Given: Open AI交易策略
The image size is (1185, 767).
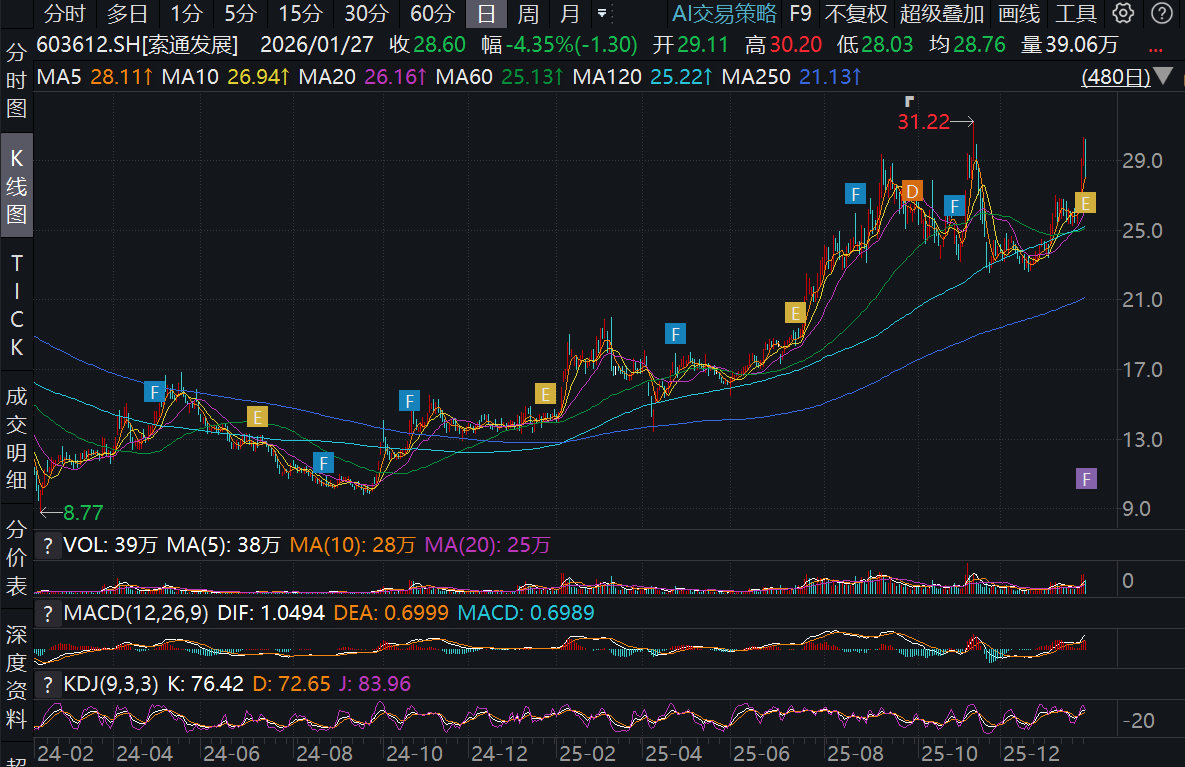Looking at the screenshot, I should [x=724, y=14].
